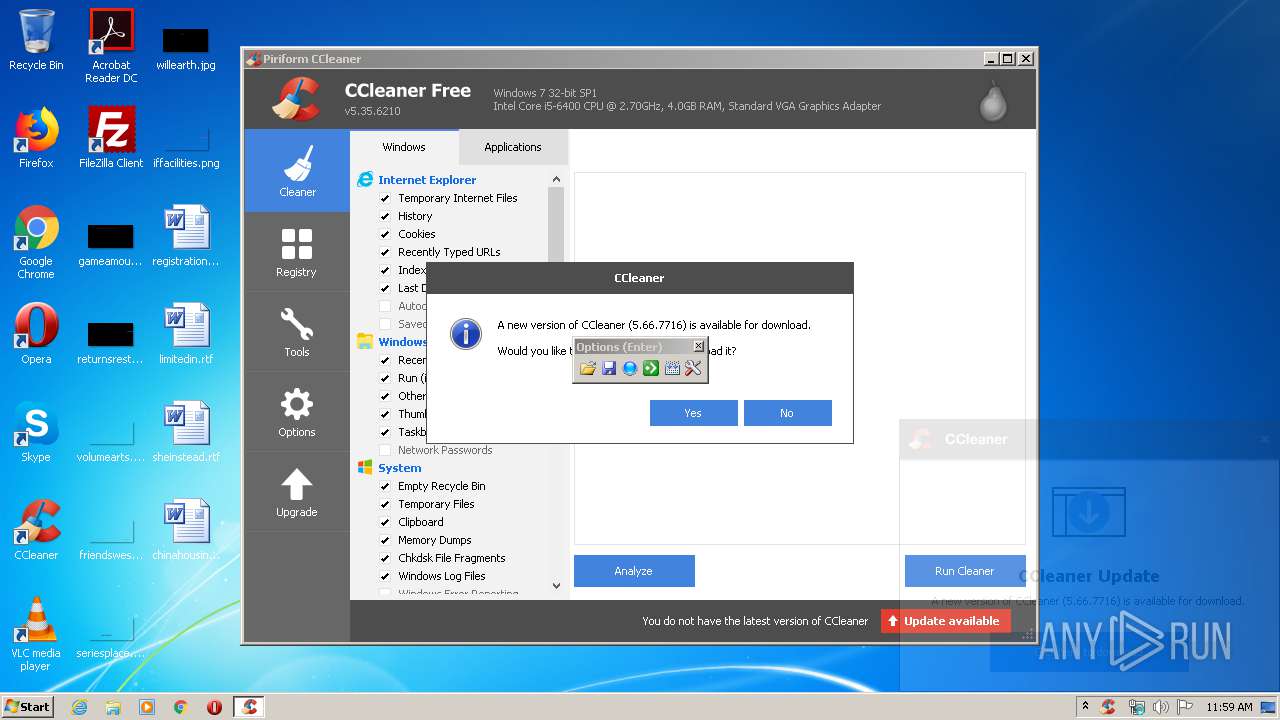Uncheck the Clipboard checkbox
Screen dimensions: 1280x720
385,522
